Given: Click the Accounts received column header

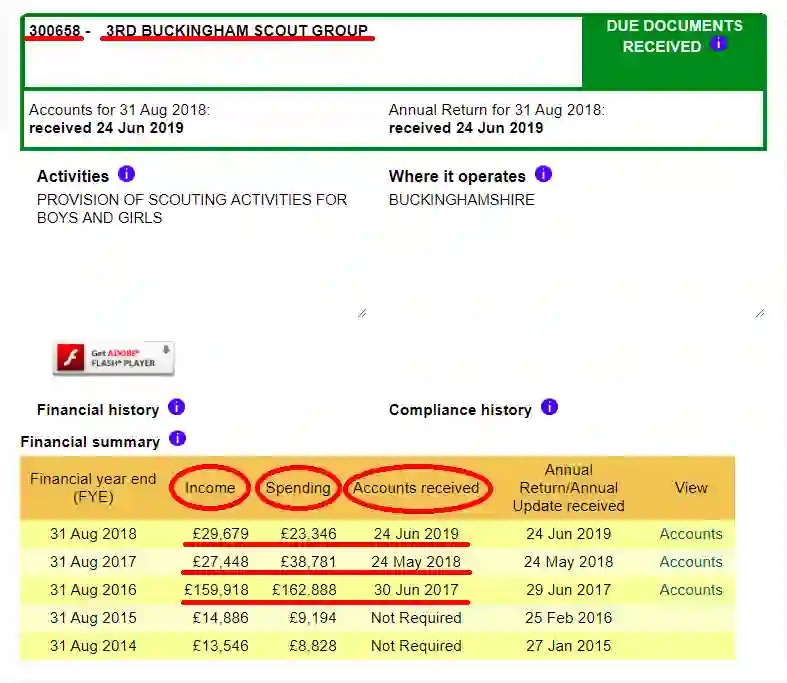Looking at the screenshot, I should point(416,488).
